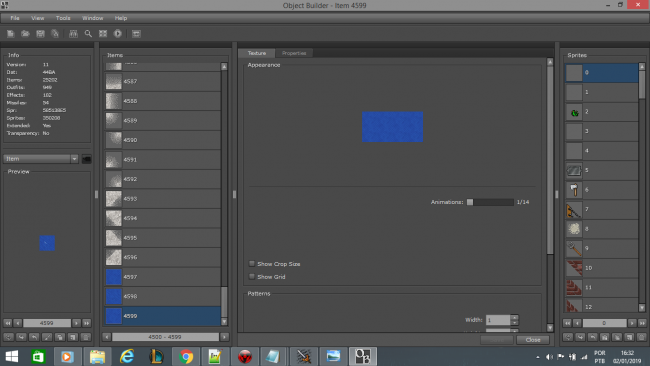Click the Open folder toolbar icon

pyautogui.click(x=25, y=34)
